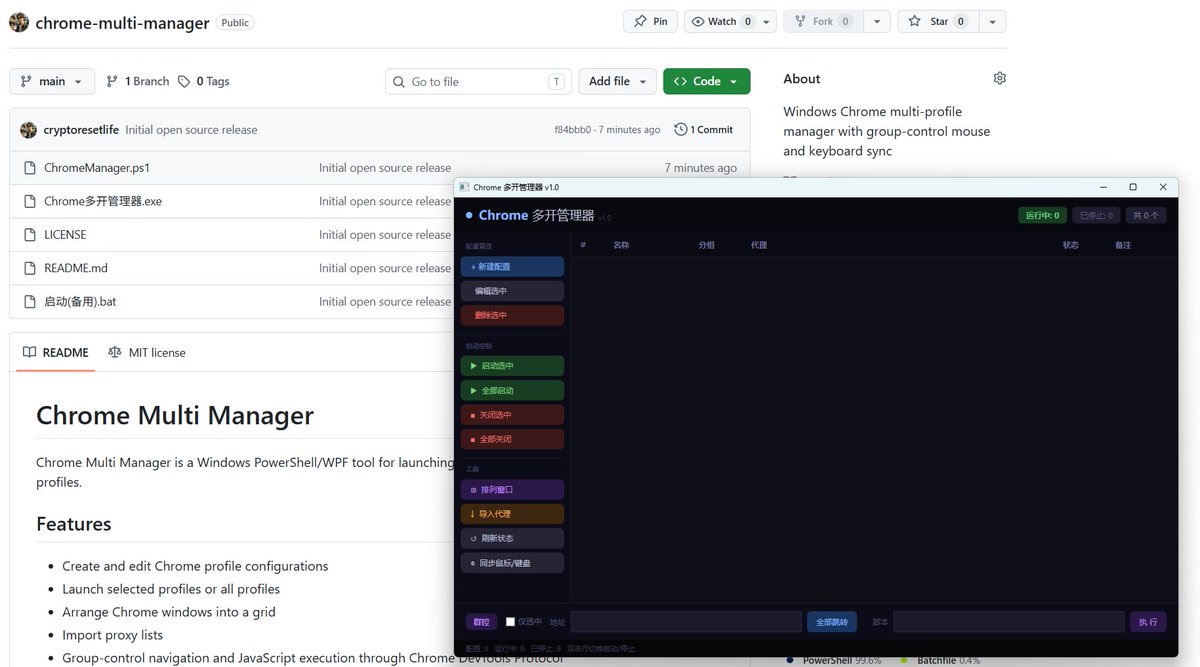Open the latest Initial open source release commit
Viewport: 1200px width, 667px height.
[191, 130]
